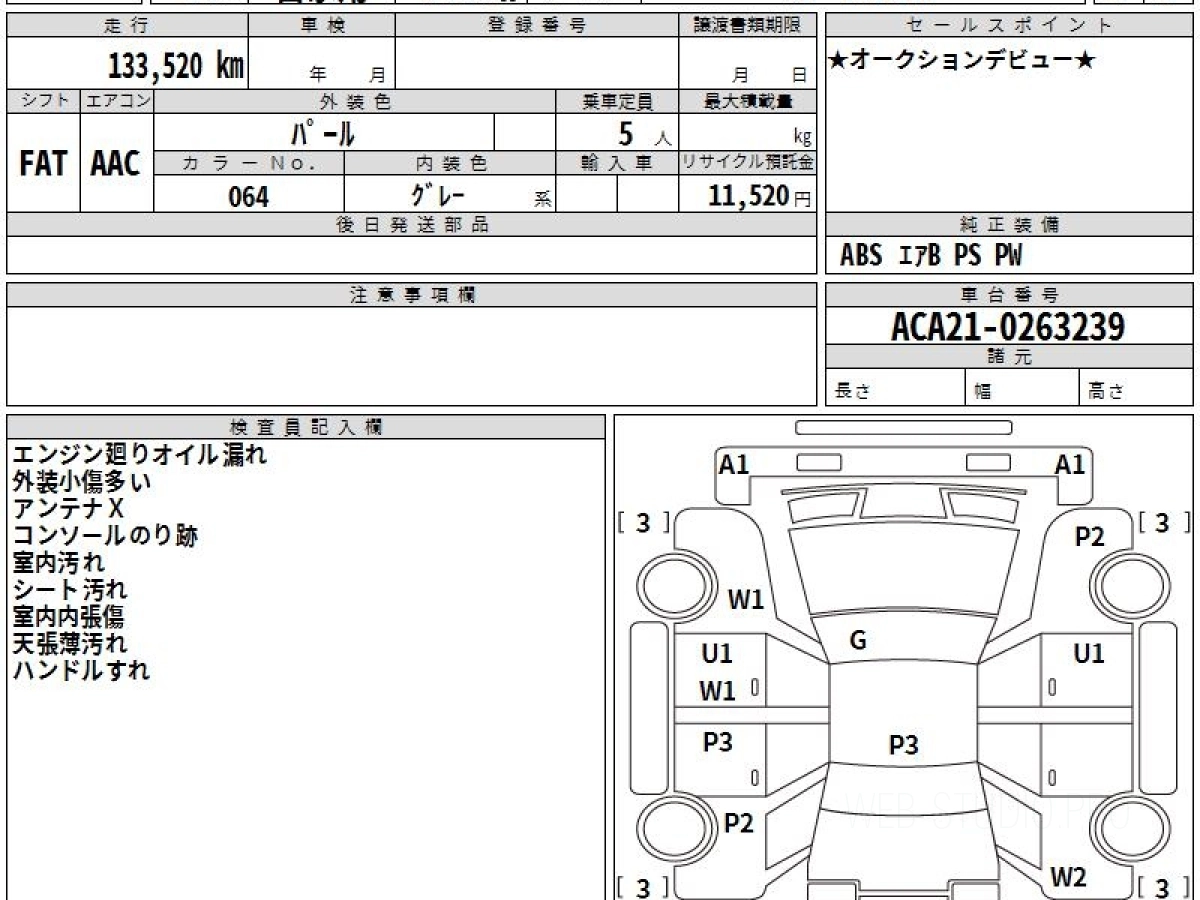Click the 内装色 header
Viewport: 1200px width, 900px height.
coord(451,163)
